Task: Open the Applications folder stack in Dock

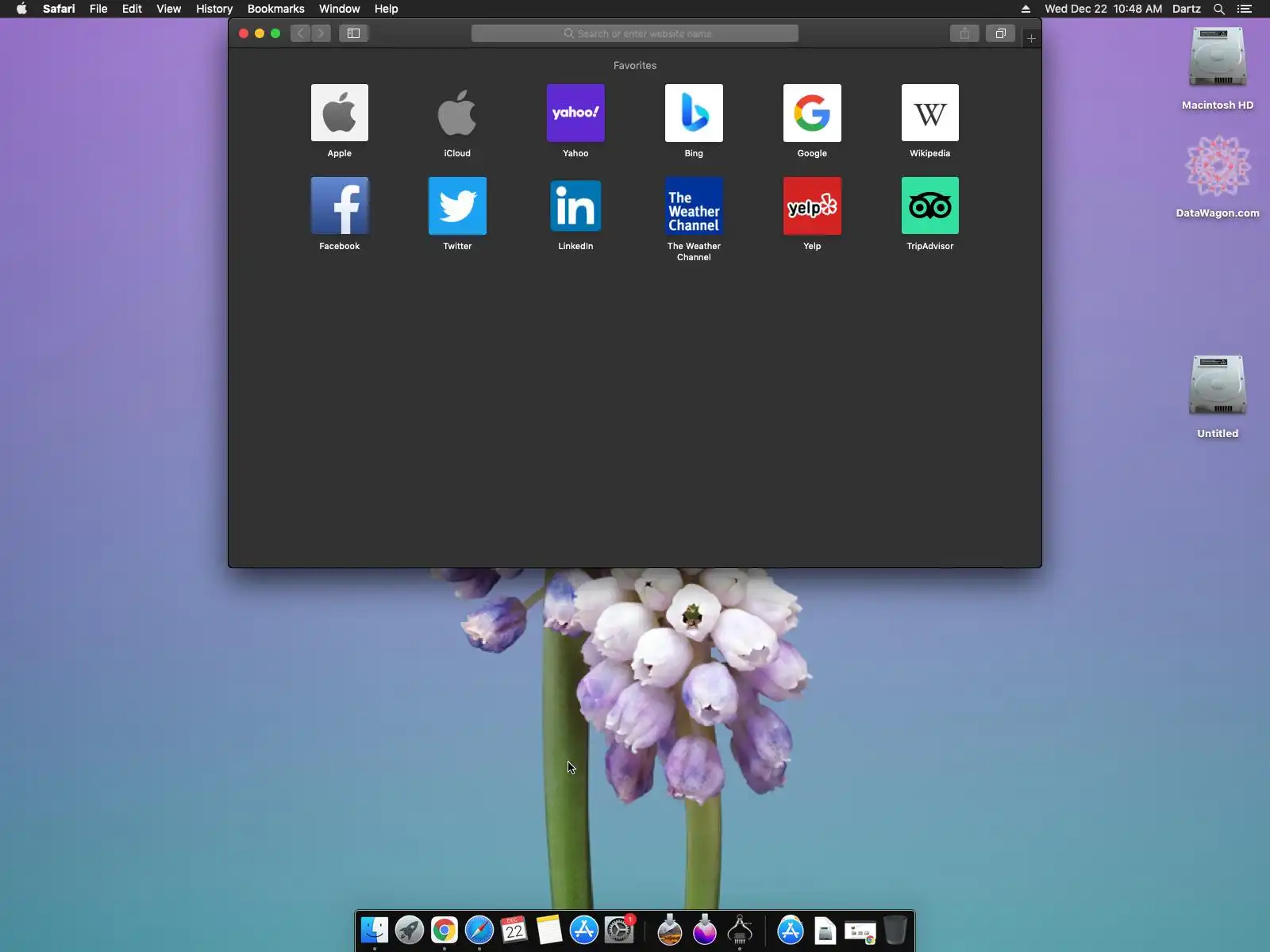Action: 791,930
